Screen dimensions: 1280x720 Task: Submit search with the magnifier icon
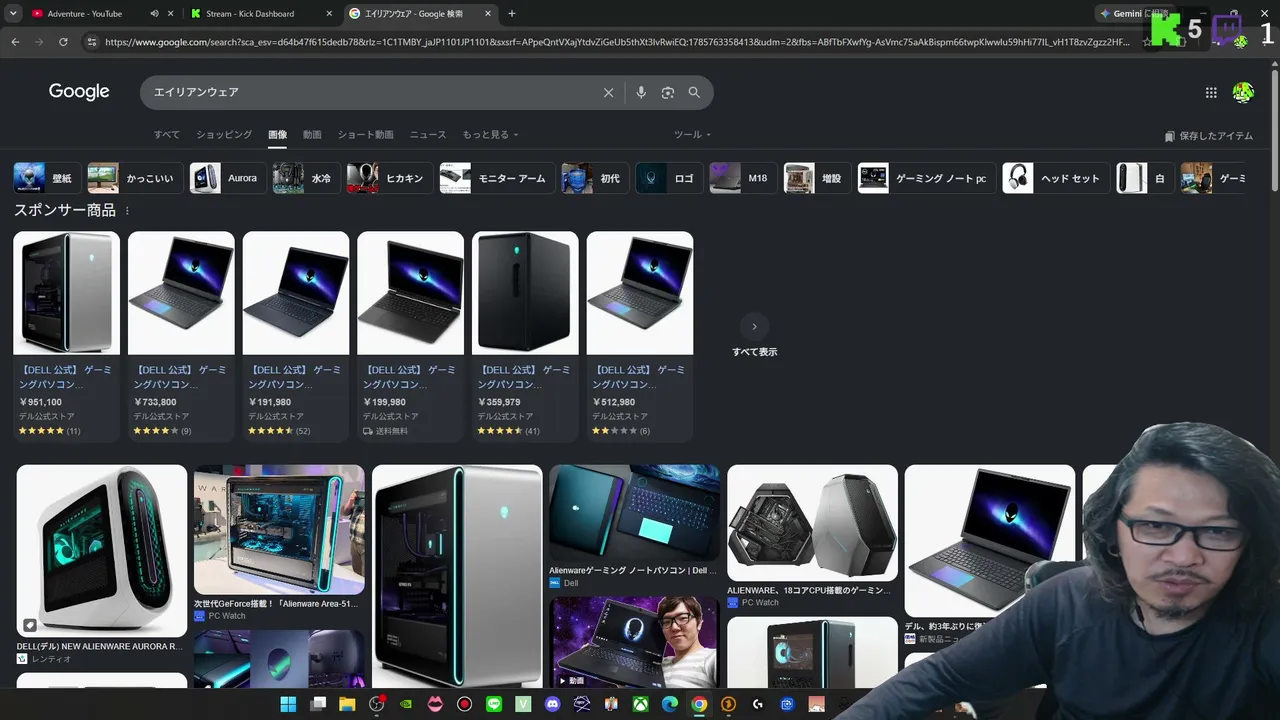coord(694,92)
